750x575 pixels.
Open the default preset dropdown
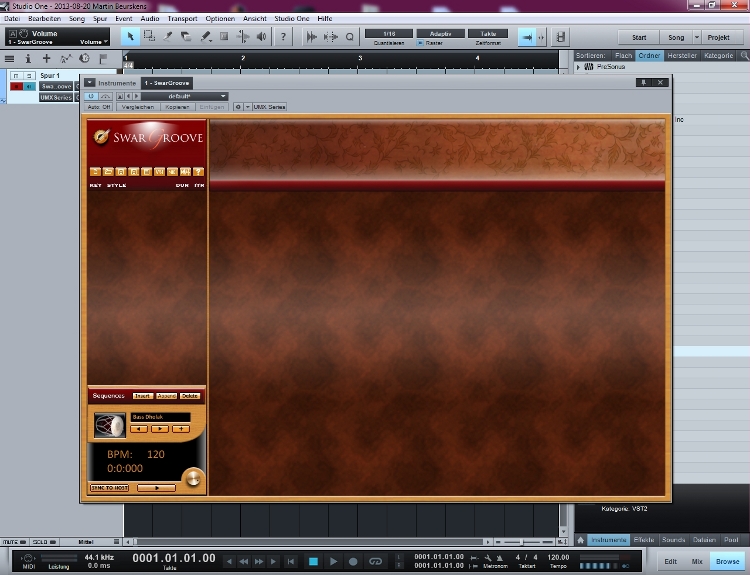point(184,96)
